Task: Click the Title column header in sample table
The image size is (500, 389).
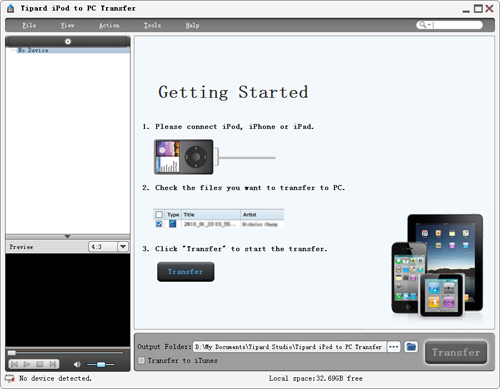Action: tap(211, 214)
